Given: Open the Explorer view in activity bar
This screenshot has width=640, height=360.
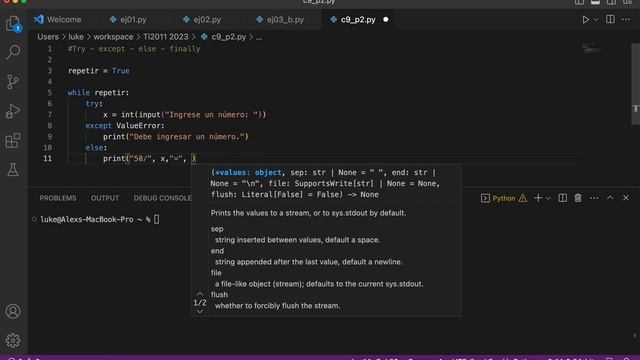Looking at the screenshot, I should pos(13,24).
